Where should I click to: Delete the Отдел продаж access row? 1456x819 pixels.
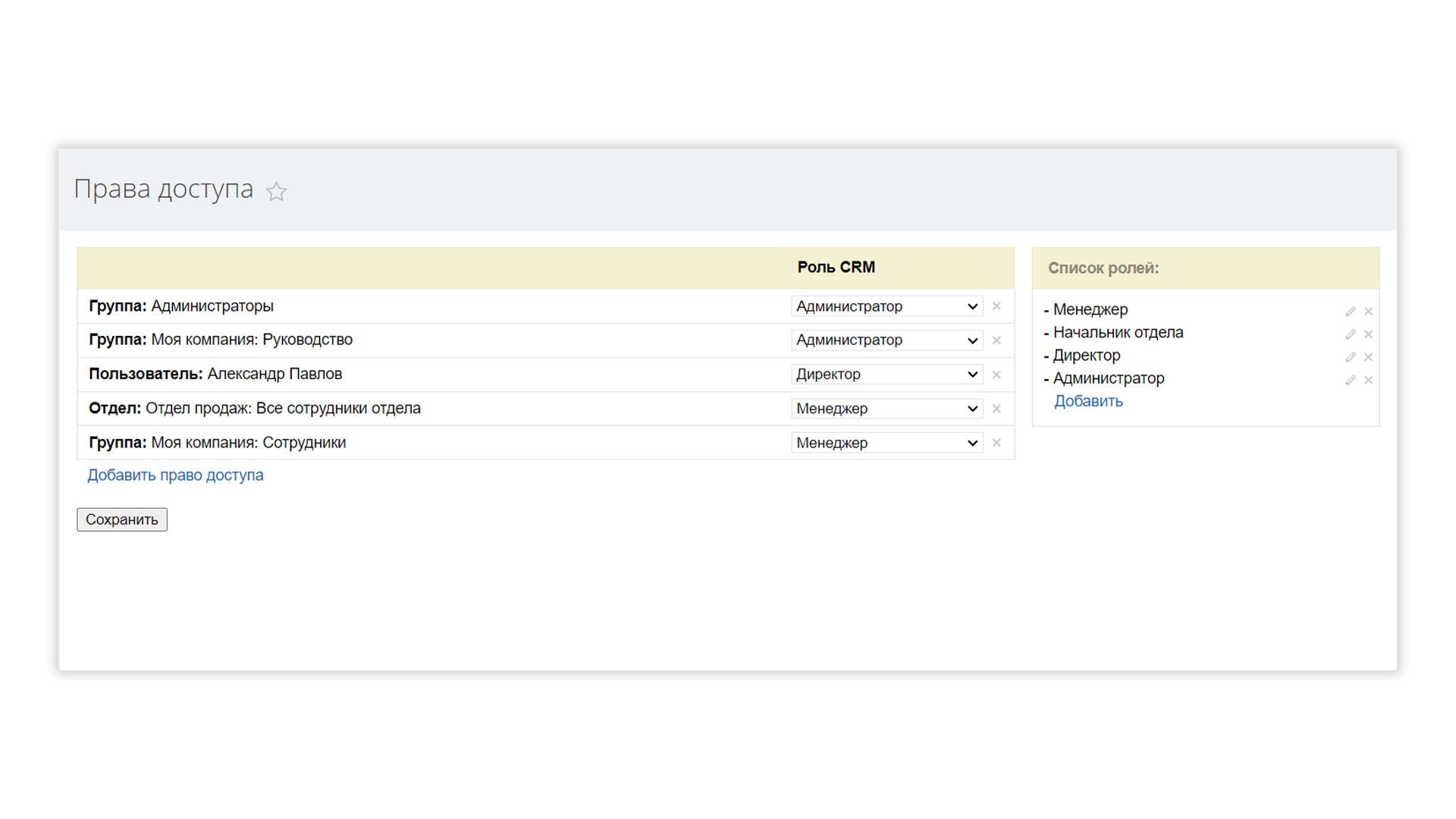click(x=996, y=409)
